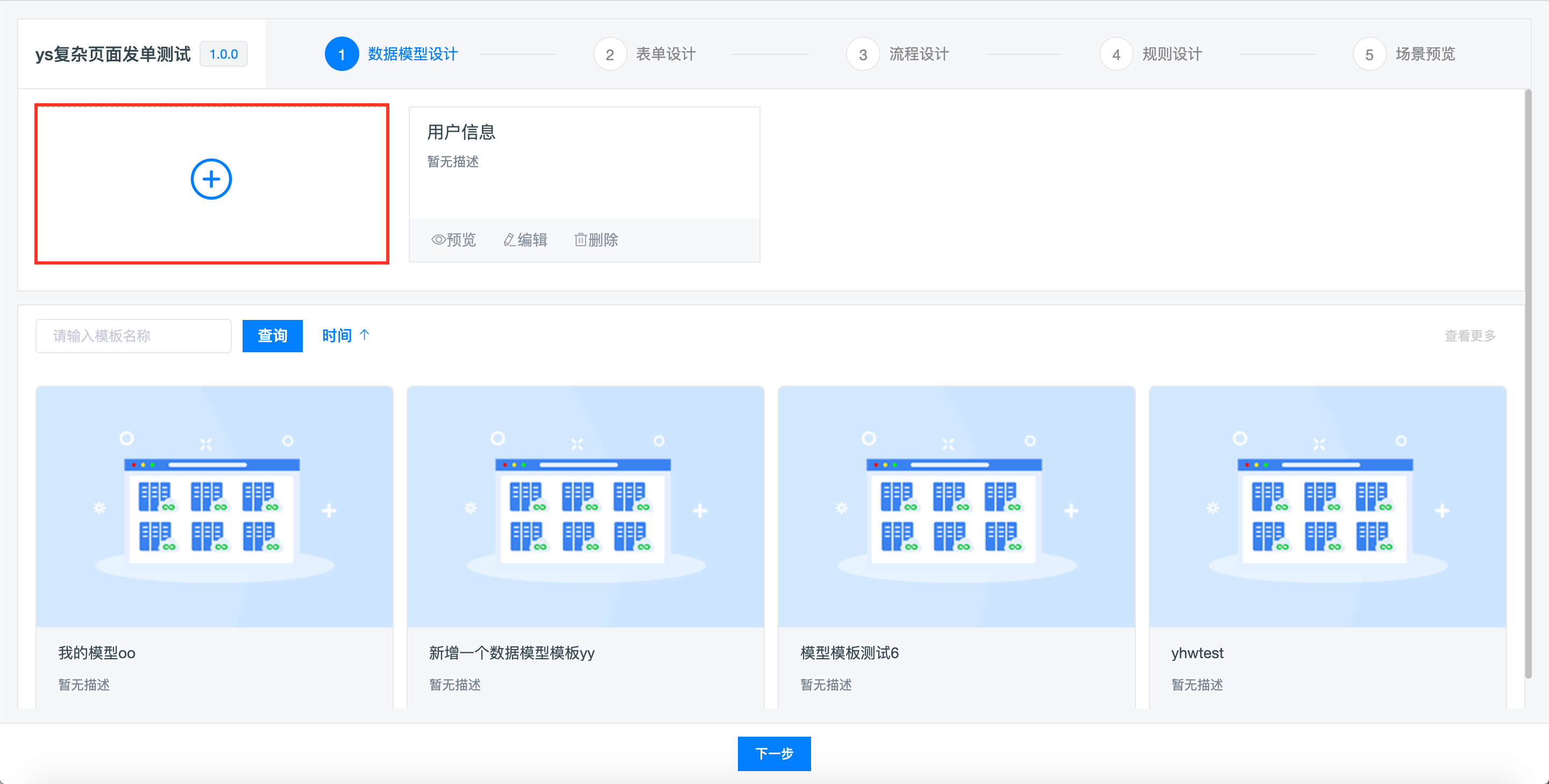This screenshot has width=1549, height=784.
Task: Select the yhwtest template thumbnail
Action: coord(1327,506)
